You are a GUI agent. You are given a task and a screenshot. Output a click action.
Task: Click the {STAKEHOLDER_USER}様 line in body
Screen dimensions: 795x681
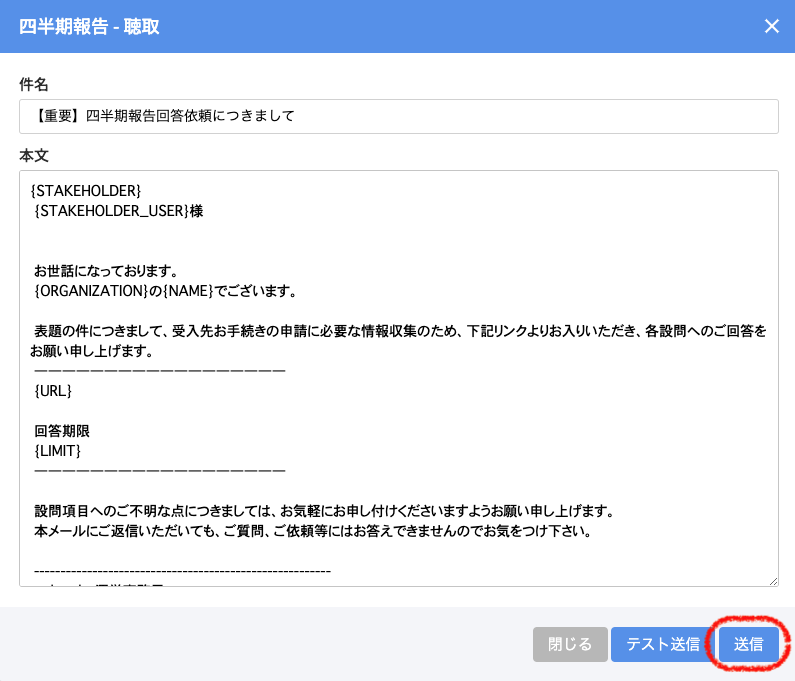pos(118,211)
